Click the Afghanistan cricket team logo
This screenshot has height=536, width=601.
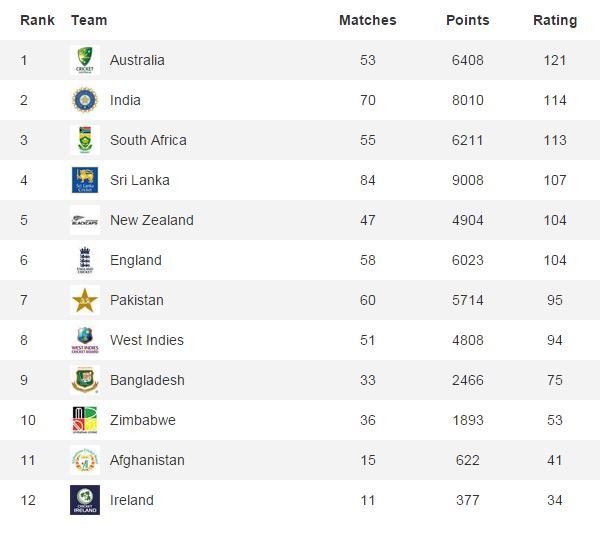click(85, 460)
